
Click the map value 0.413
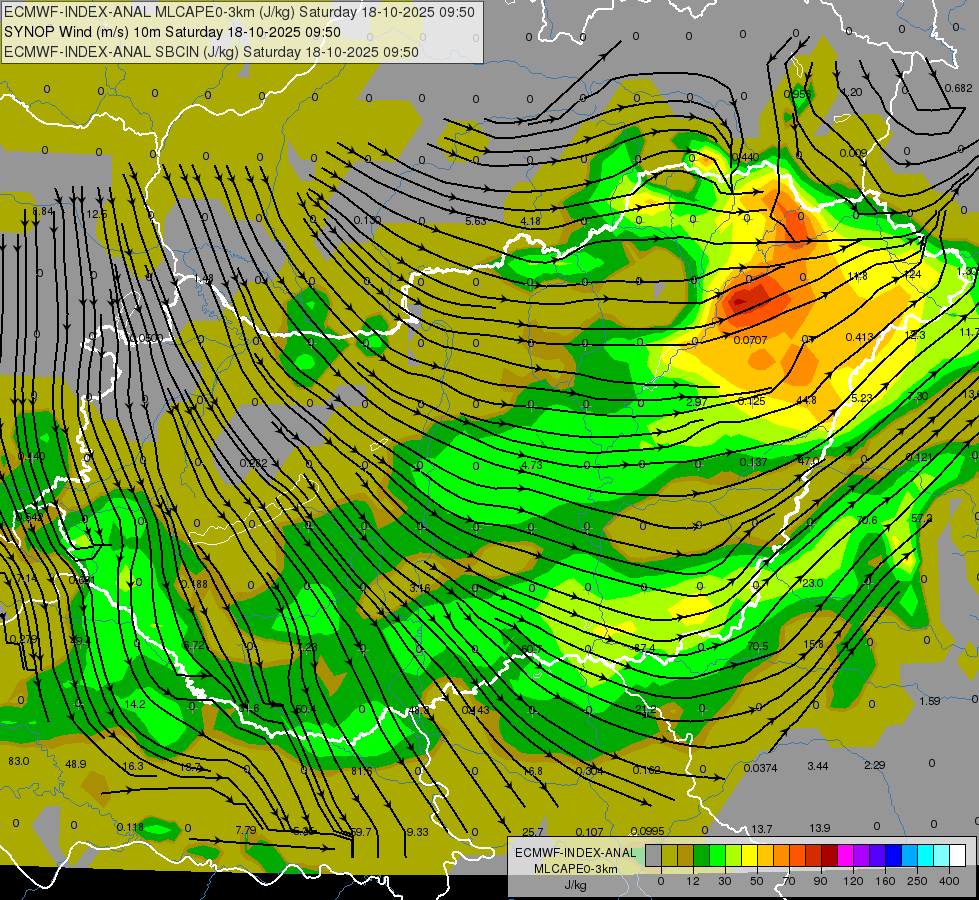pos(860,337)
